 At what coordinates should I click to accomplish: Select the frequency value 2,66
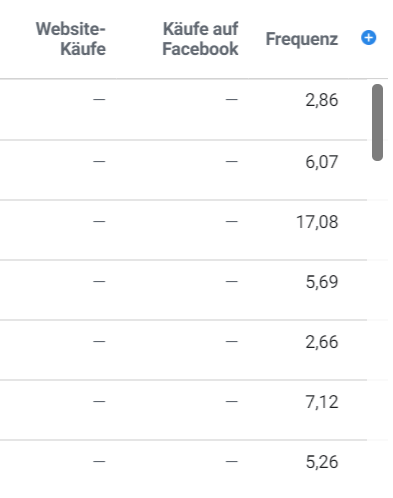click(322, 342)
